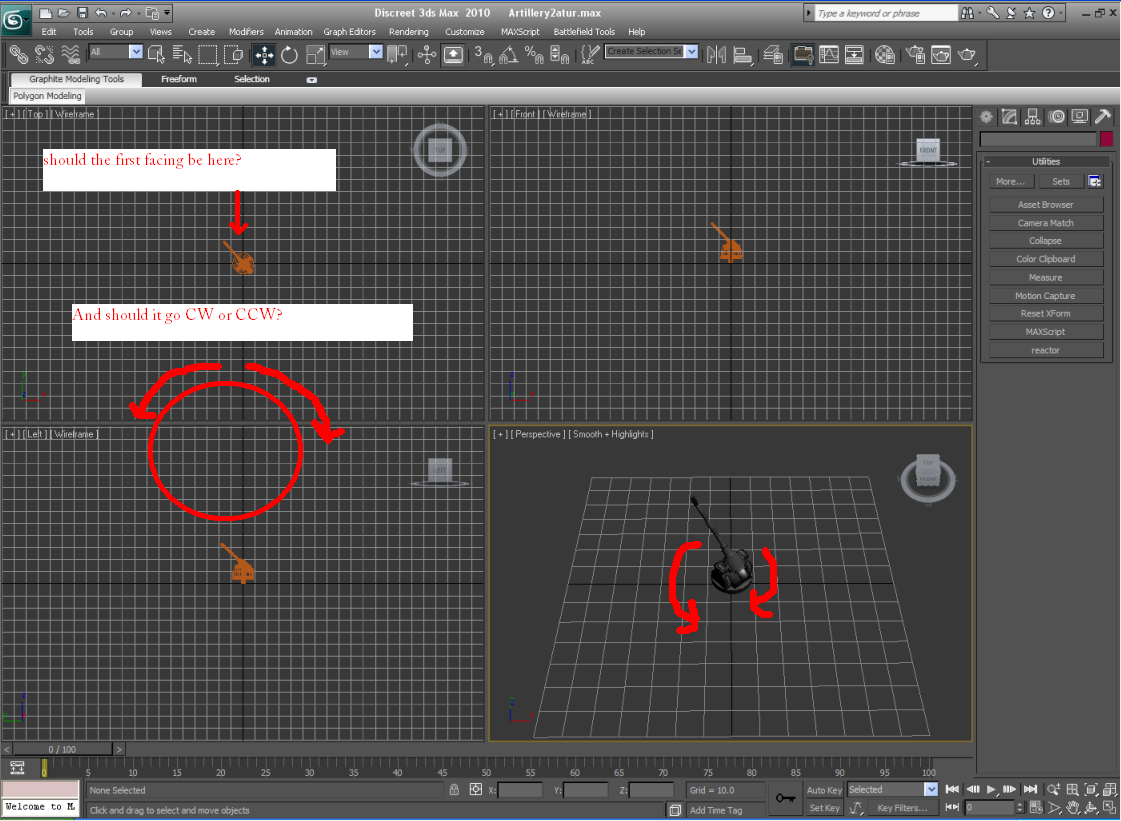1121x821 pixels.
Task: Select the Move tool
Action: tap(264, 55)
